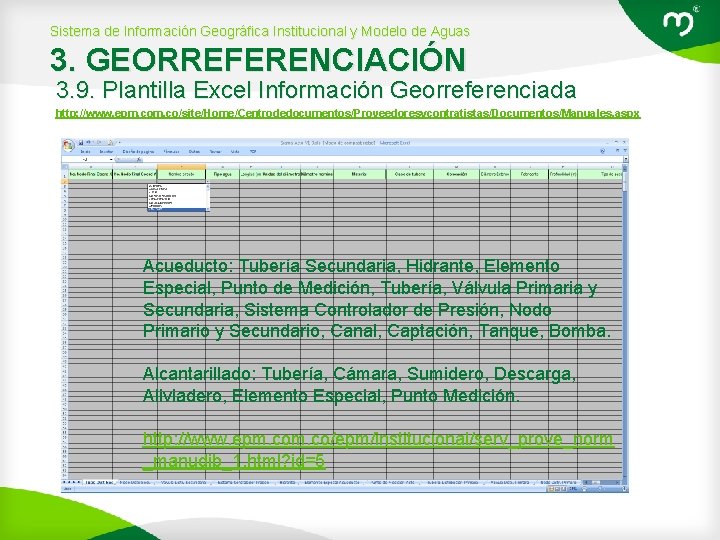The height and width of the screenshot is (540, 720).
Task: Open the Vista ribbon tab
Action: [235, 152]
